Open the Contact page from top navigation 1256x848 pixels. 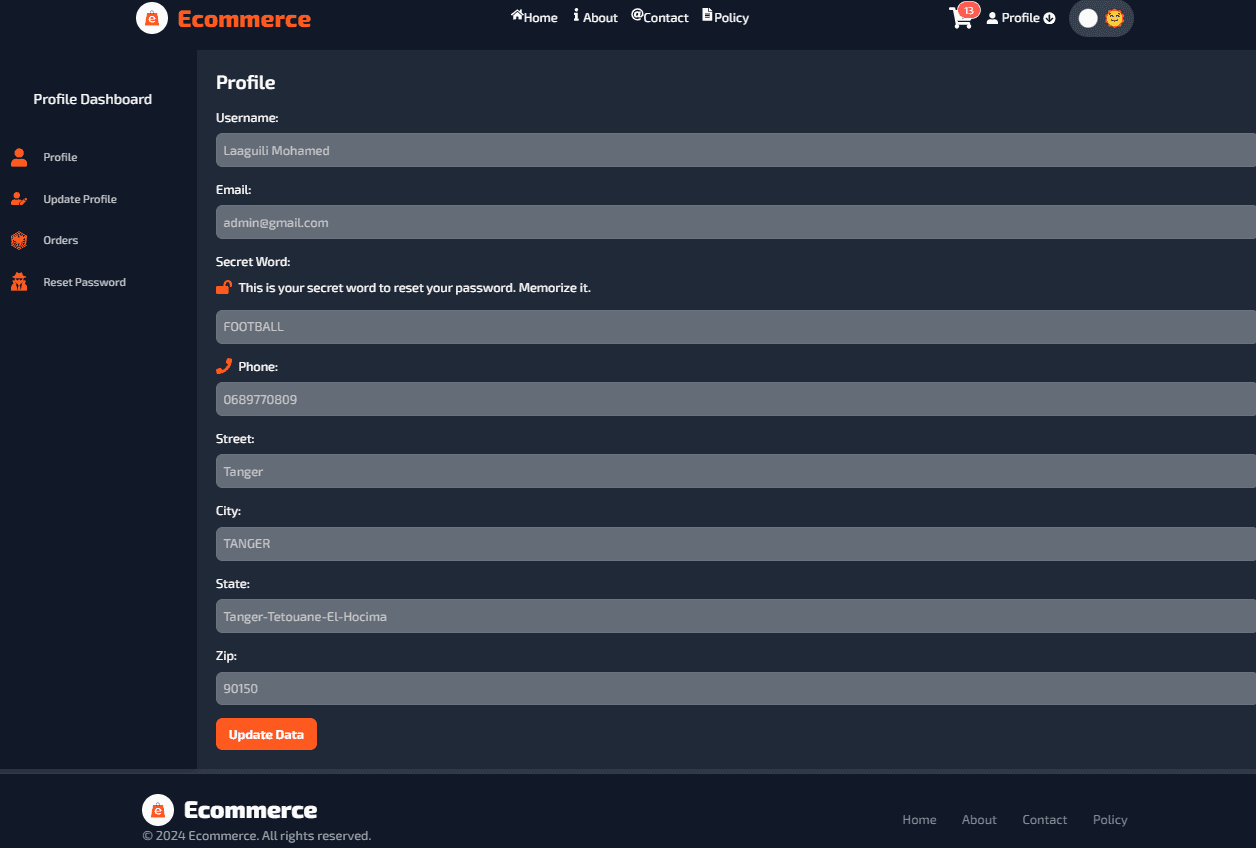pyautogui.click(x=660, y=17)
